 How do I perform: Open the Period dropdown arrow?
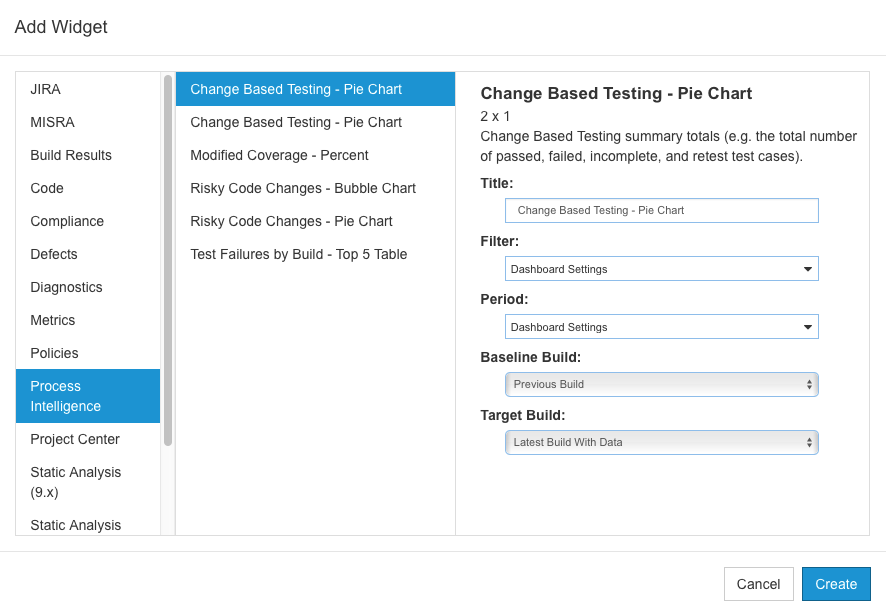click(807, 327)
